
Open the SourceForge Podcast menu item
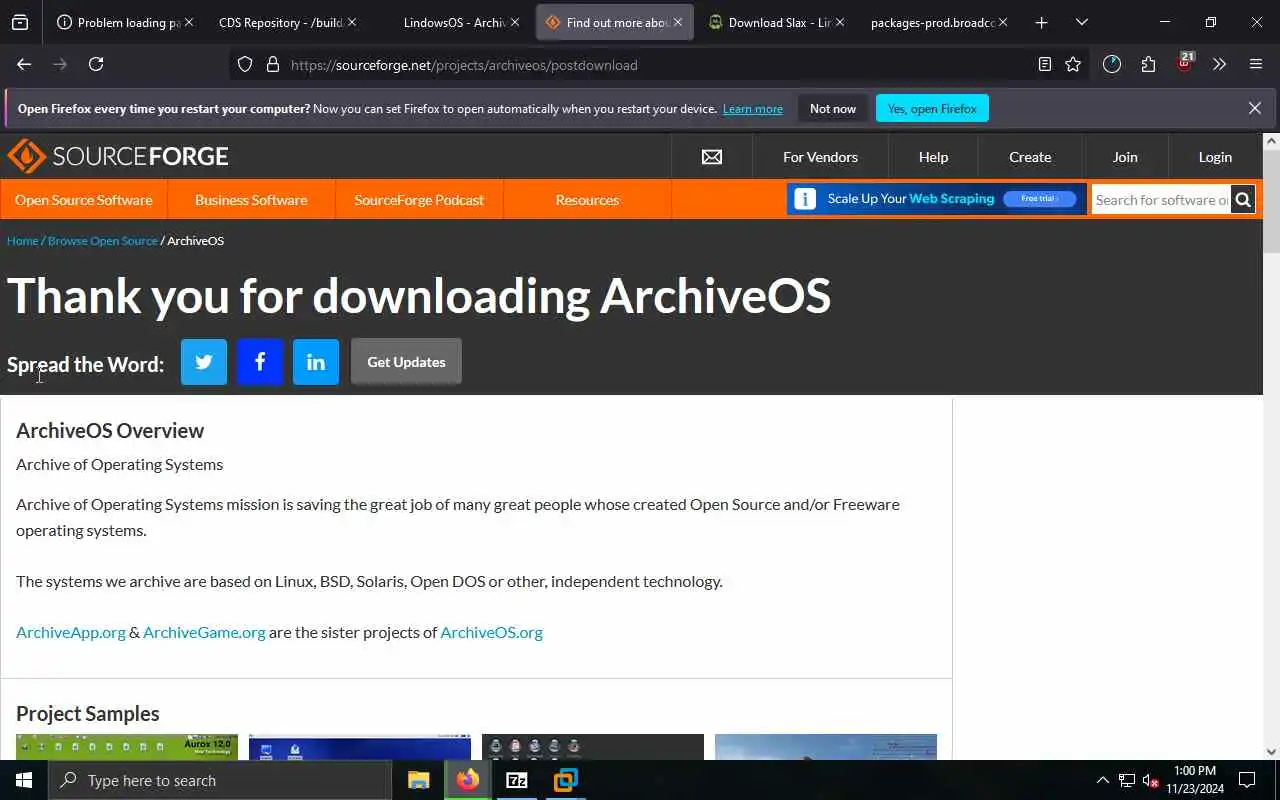[x=419, y=200]
